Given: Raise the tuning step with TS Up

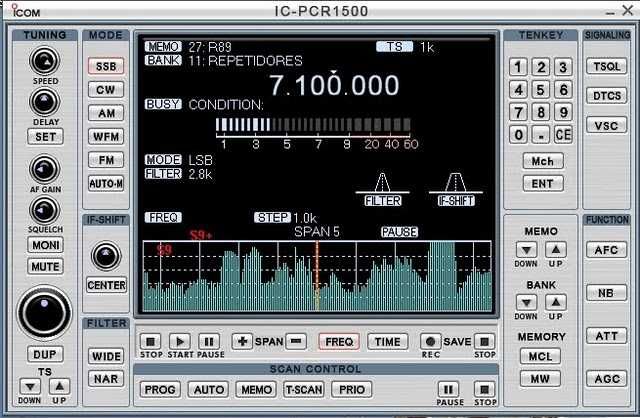Looking at the screenshot, I should [60, 386].
